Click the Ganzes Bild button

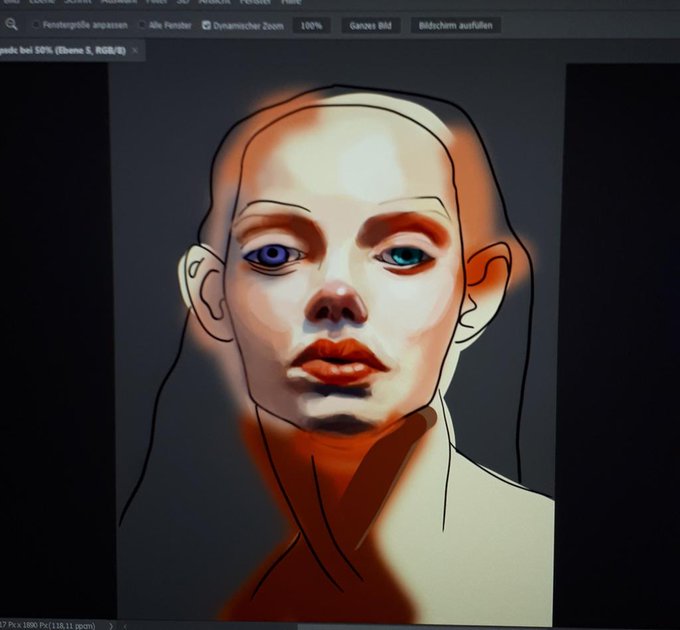point(370,26)
